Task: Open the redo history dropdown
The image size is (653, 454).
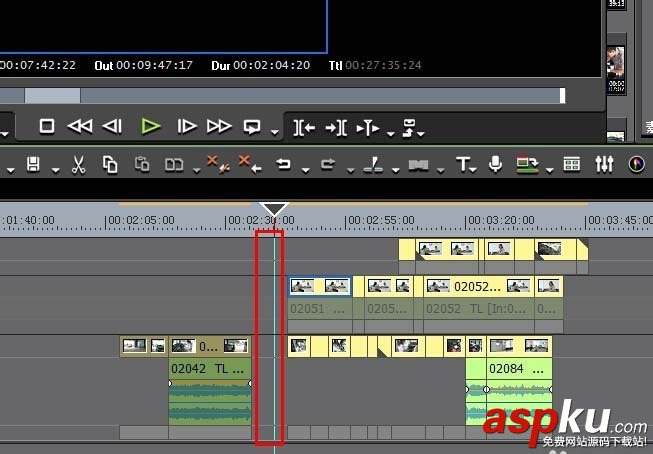Action: coord(350,170)
